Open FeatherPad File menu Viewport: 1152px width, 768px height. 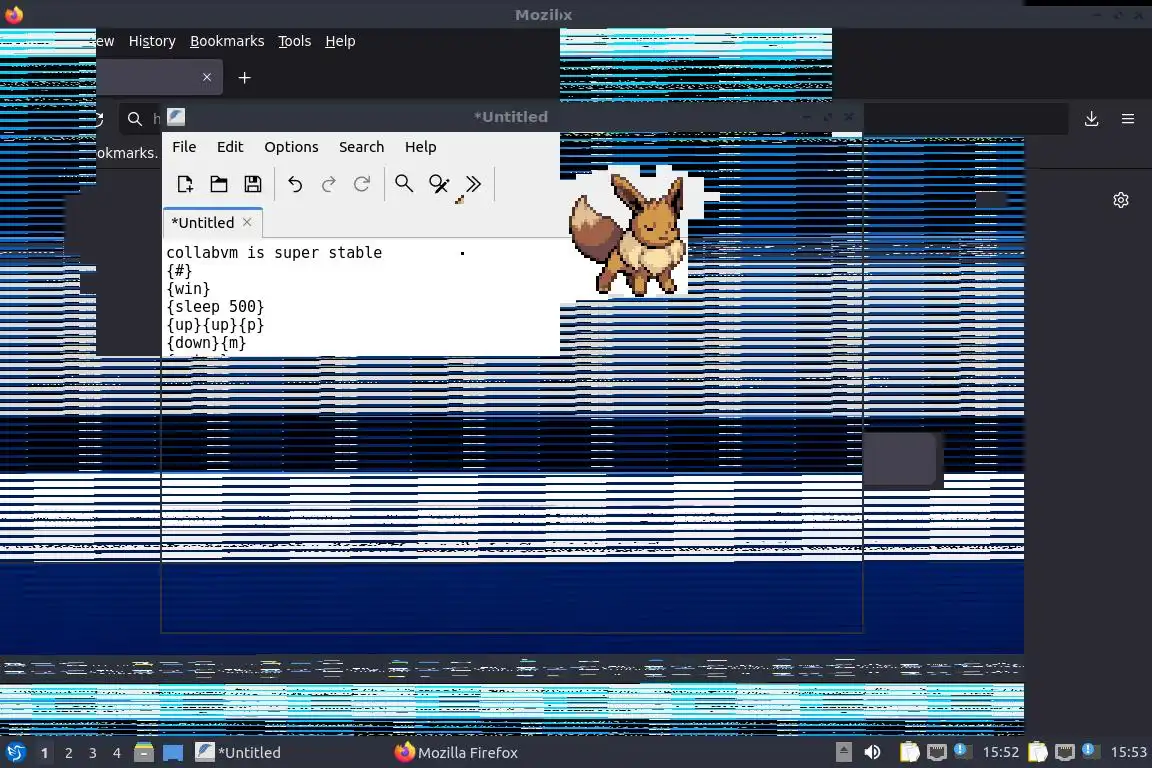[184, 147]
